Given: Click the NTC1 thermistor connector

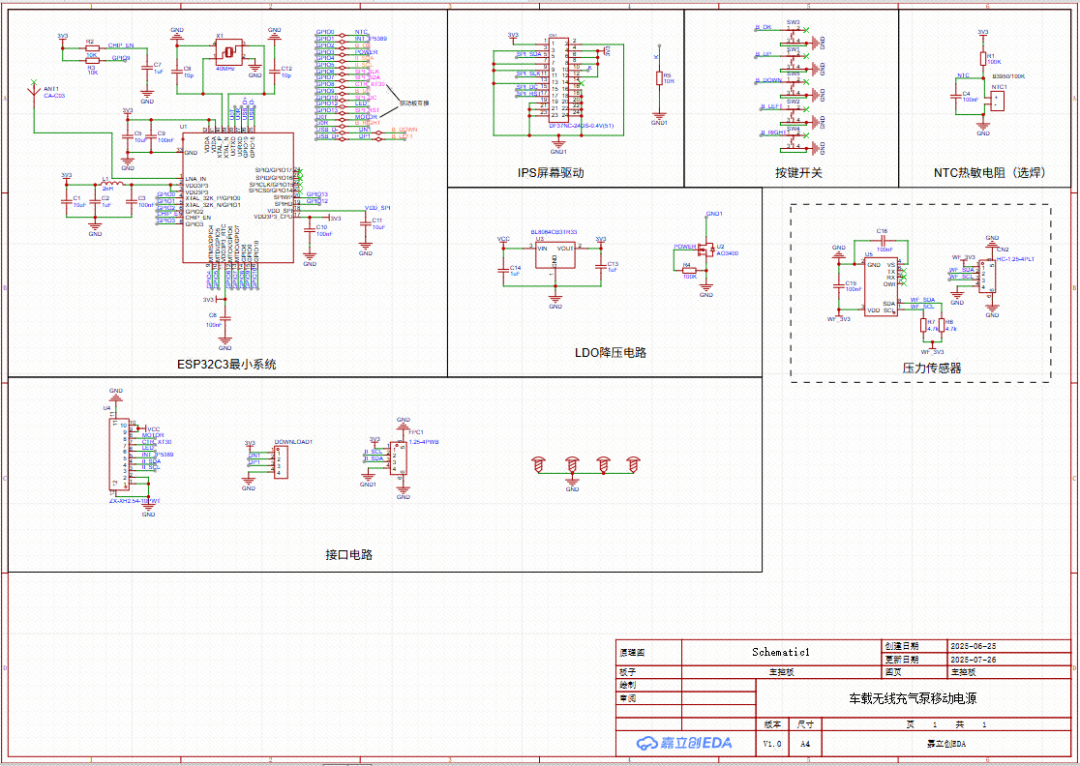Looking at the screenshot, I should (x=998, y=101).
